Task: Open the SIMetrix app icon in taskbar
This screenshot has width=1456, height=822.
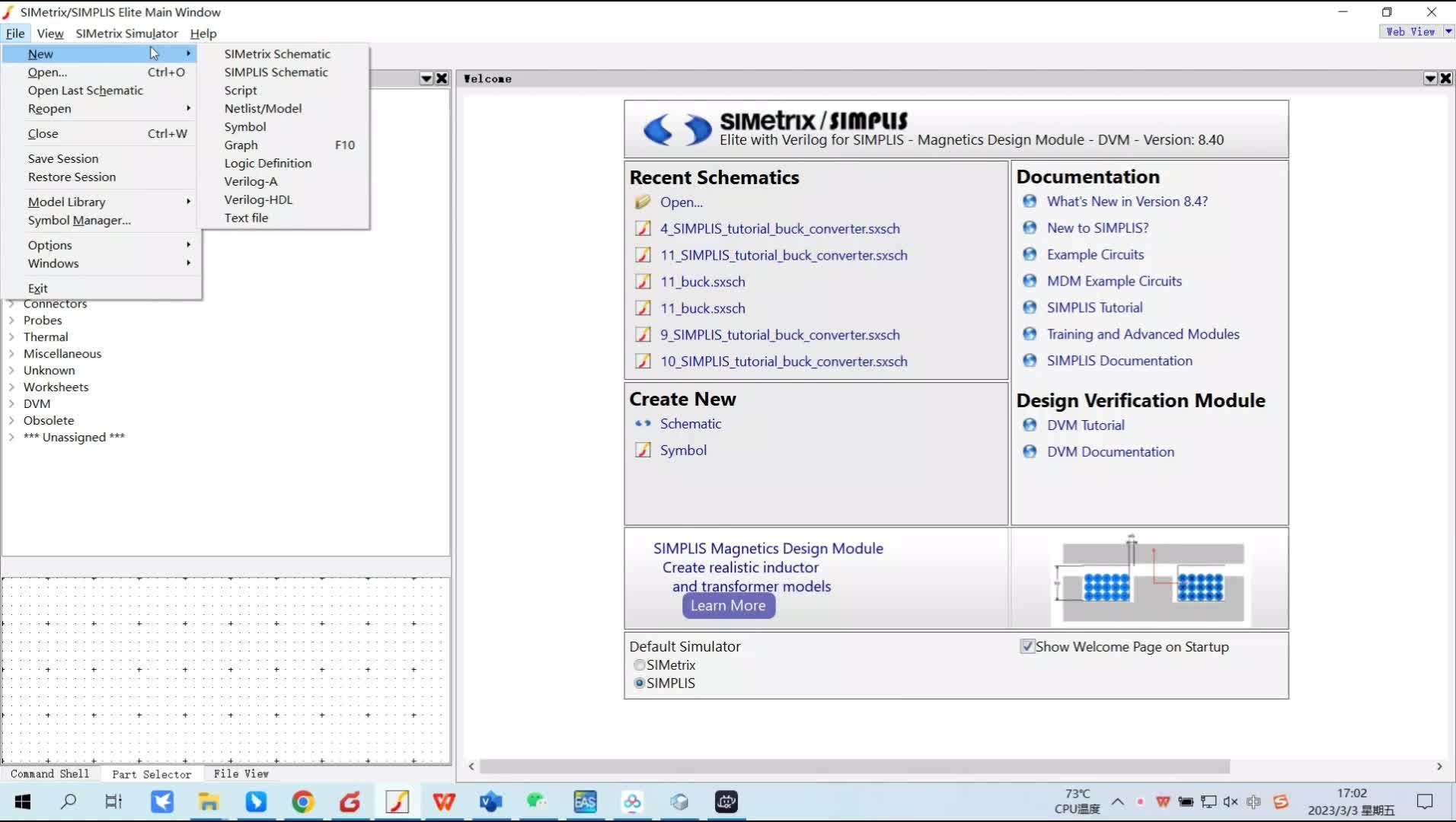Action: (397, 801)
